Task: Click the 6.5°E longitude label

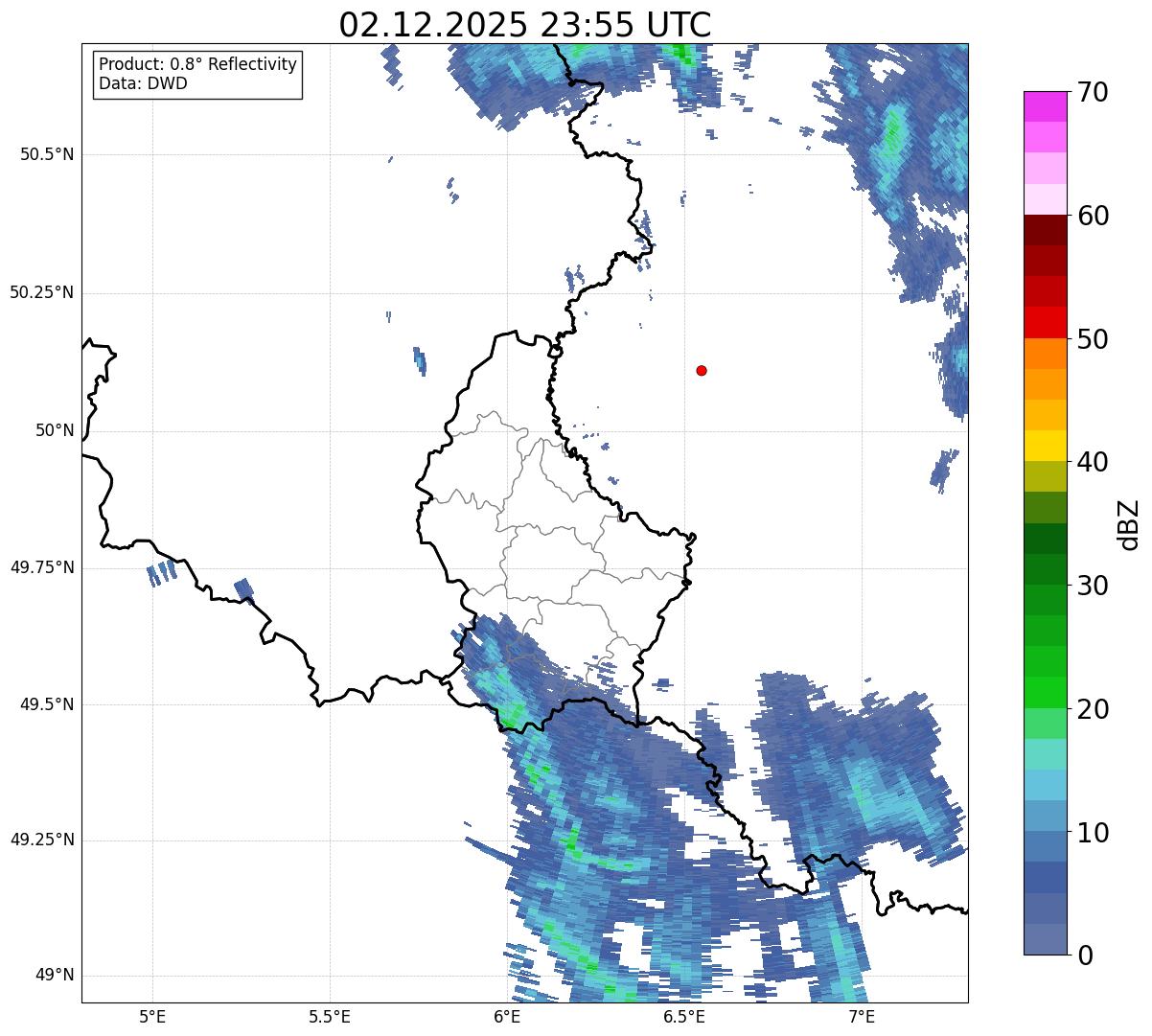Action: [x=684, y=1016]
